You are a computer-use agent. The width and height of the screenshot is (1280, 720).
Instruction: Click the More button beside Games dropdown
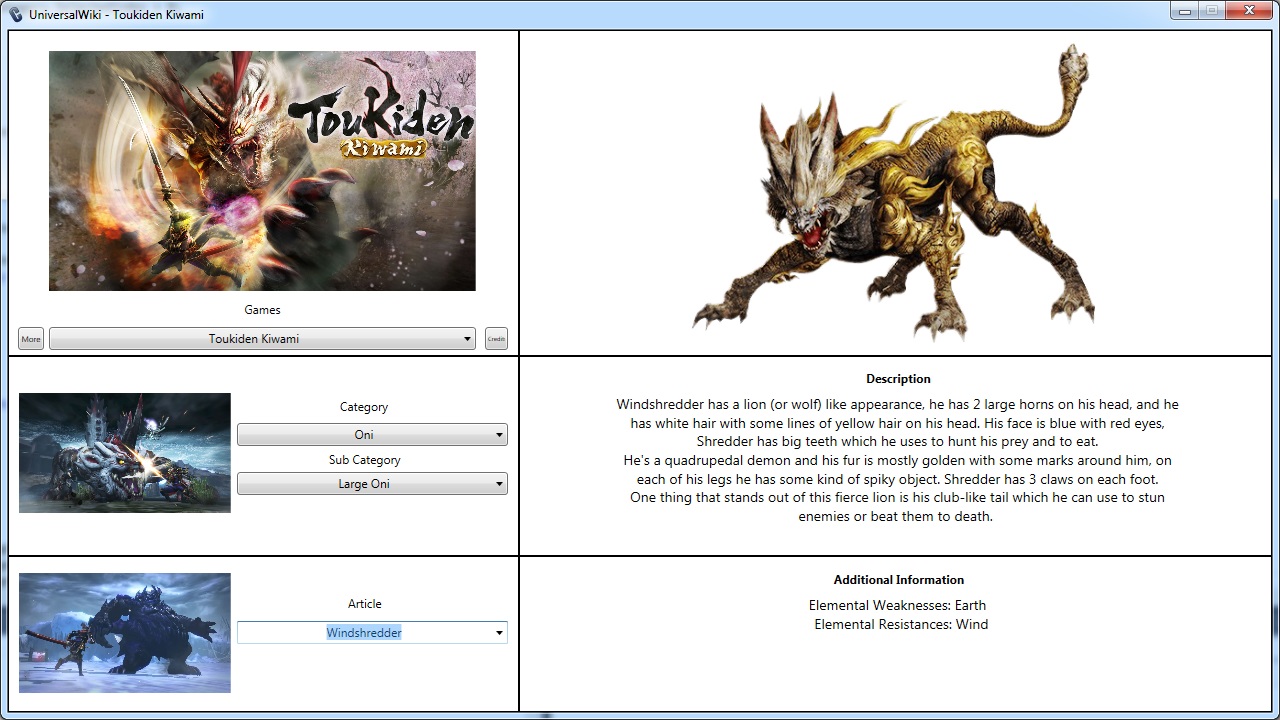pos(31,339)
